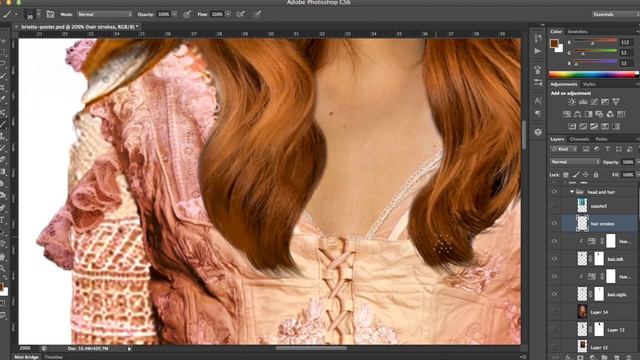Image resolution: width=640 pixels, height=360 pixels.
Task: Select the Type tool in toolbar
Action: click(3, 220)
